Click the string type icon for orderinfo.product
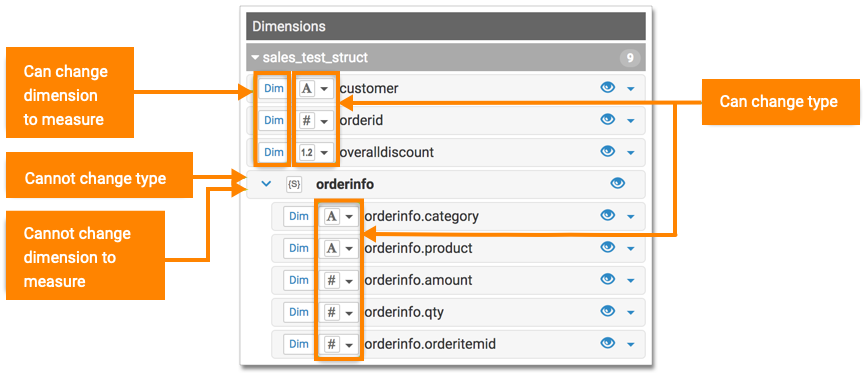Screen dimensions: 865x375 331,249
